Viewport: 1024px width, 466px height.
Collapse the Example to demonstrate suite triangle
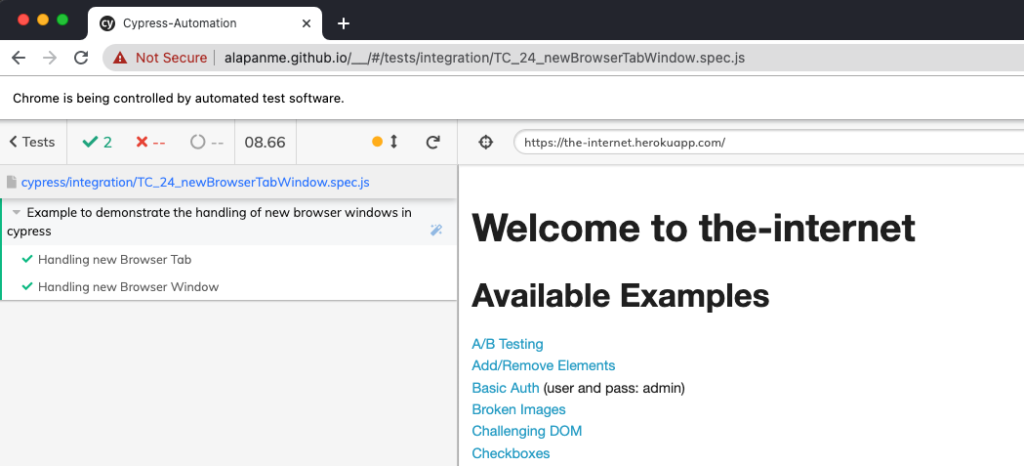[16, 213]
